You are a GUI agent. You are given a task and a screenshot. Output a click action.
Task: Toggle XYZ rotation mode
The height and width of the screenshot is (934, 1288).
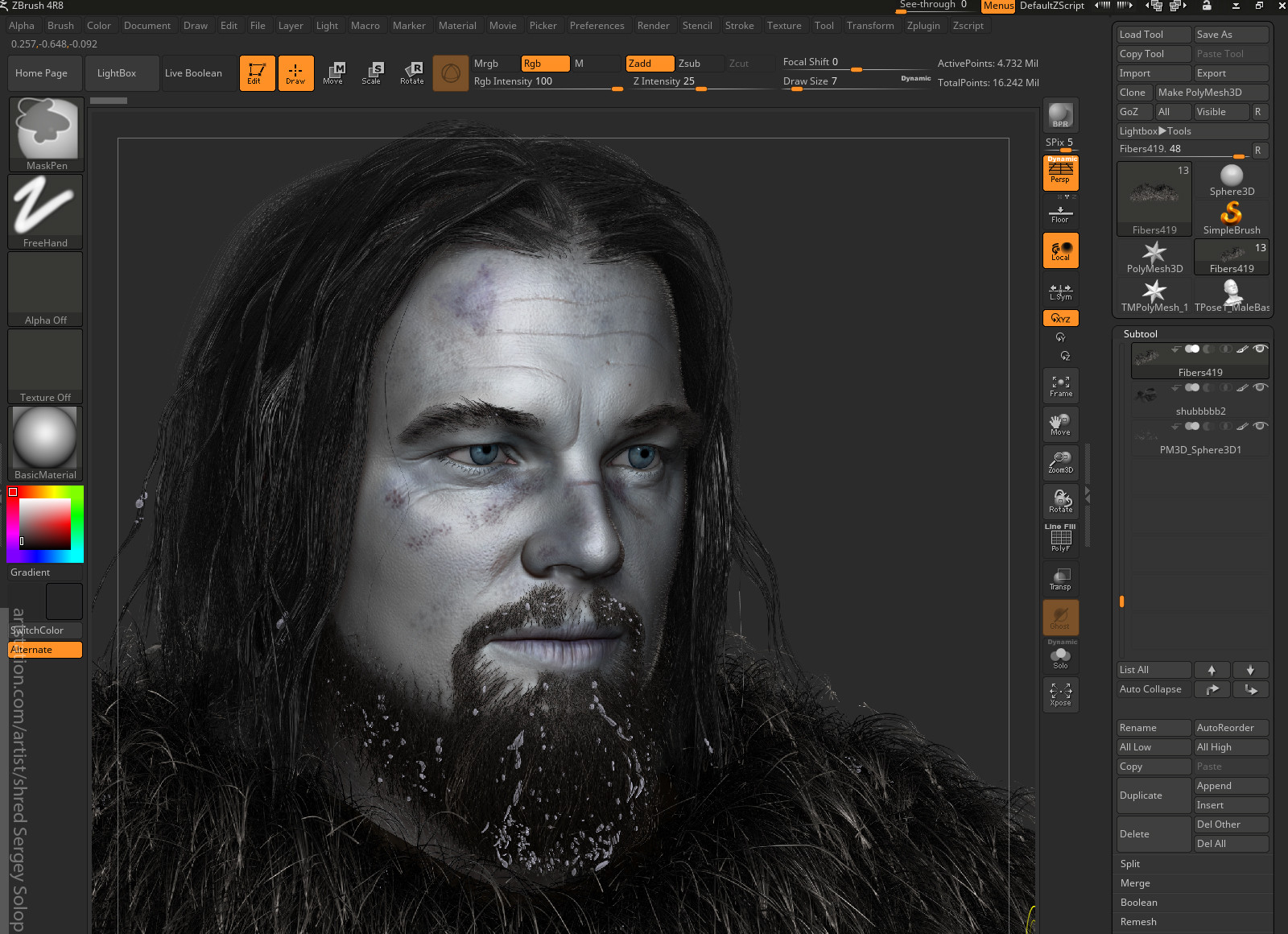[1060, 318]
